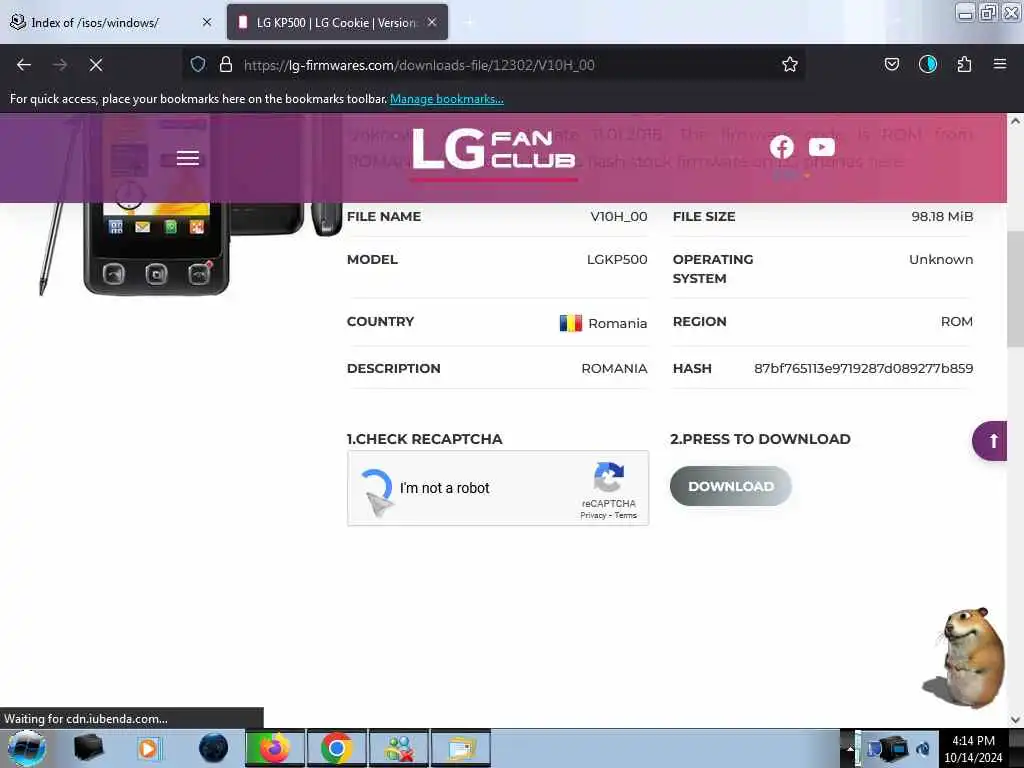Image resolution: width=1024 pixels, height=768 pixels.
Task: Open the taskbar clock 4:14 PM
Action: [973, 748]
